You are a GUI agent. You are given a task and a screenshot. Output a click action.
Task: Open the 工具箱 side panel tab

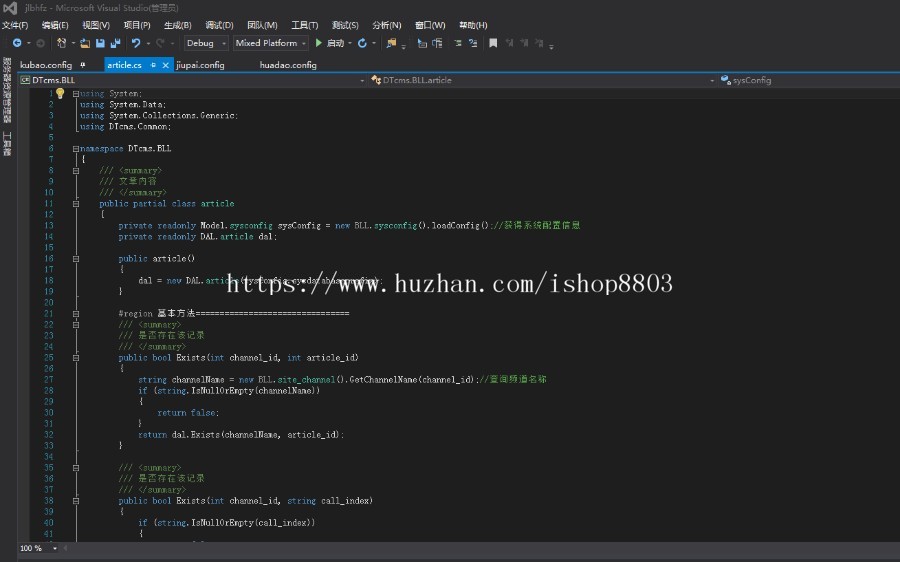pos(7,144)
